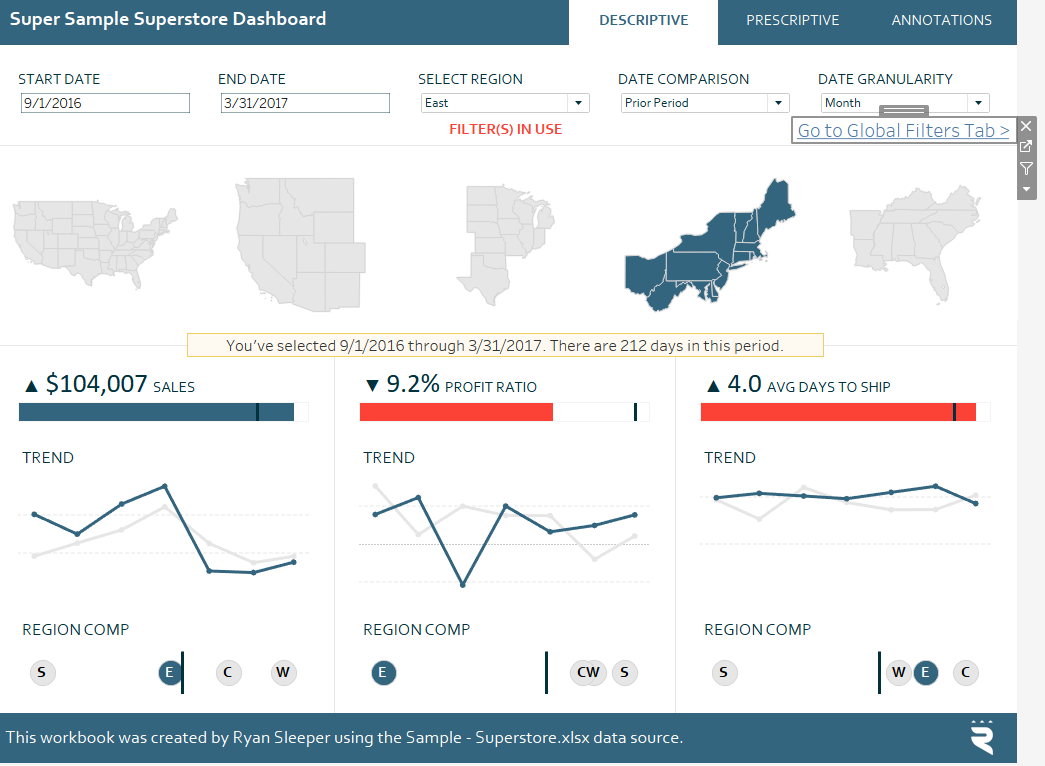Select the West region map
1045x766 pixels.
(x=301, y=244)
